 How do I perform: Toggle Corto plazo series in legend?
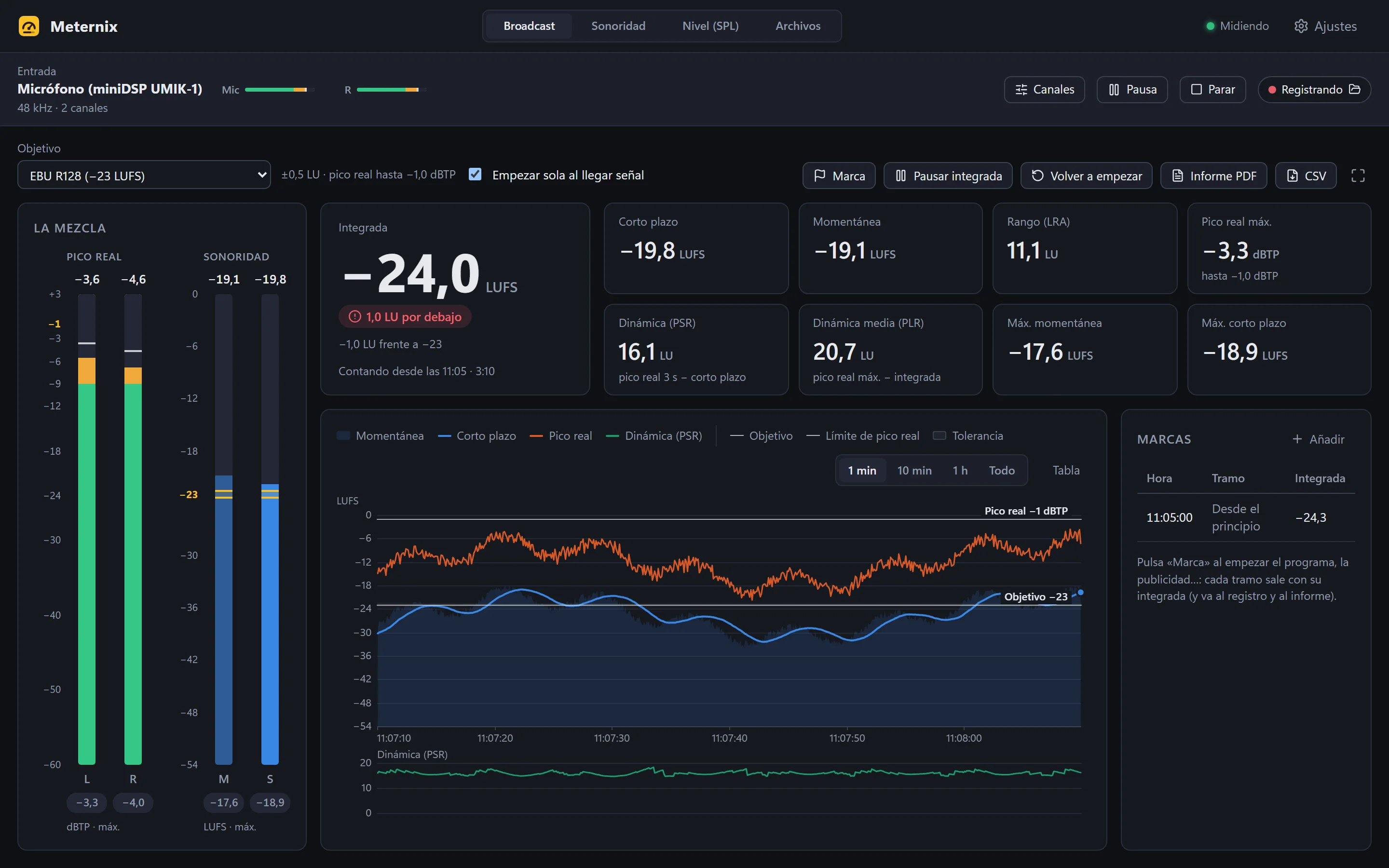(477, 436)
